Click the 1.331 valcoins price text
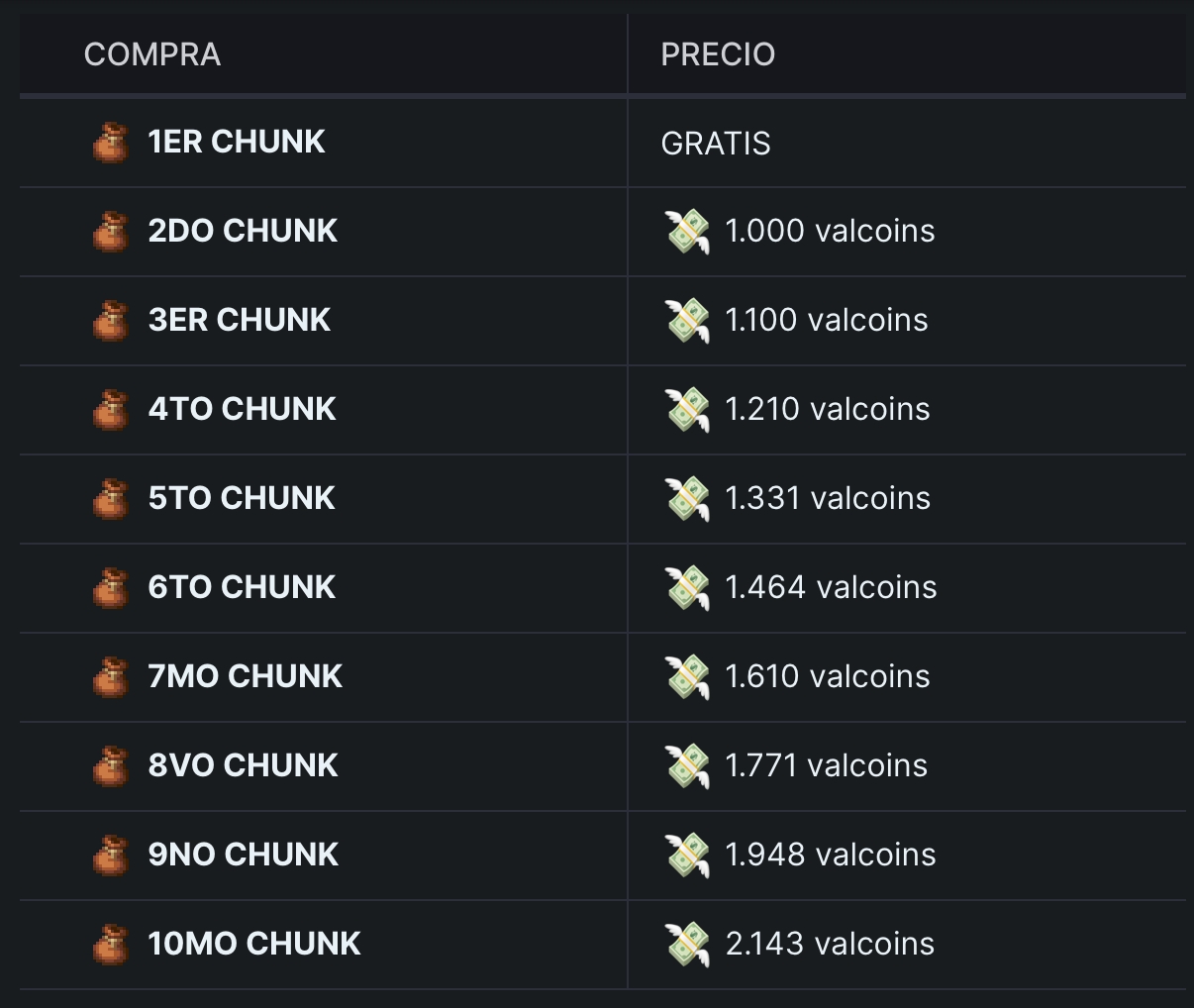 point(828,498)
